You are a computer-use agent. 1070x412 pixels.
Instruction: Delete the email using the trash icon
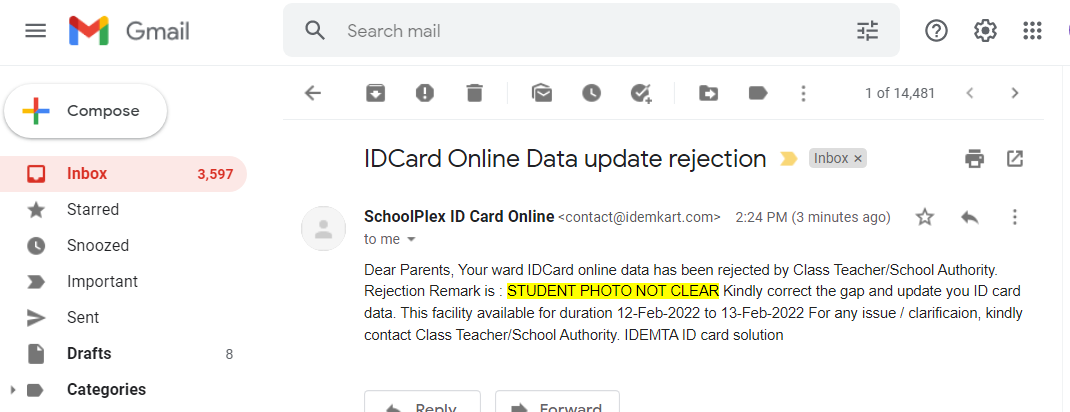[x=474, y=93]
